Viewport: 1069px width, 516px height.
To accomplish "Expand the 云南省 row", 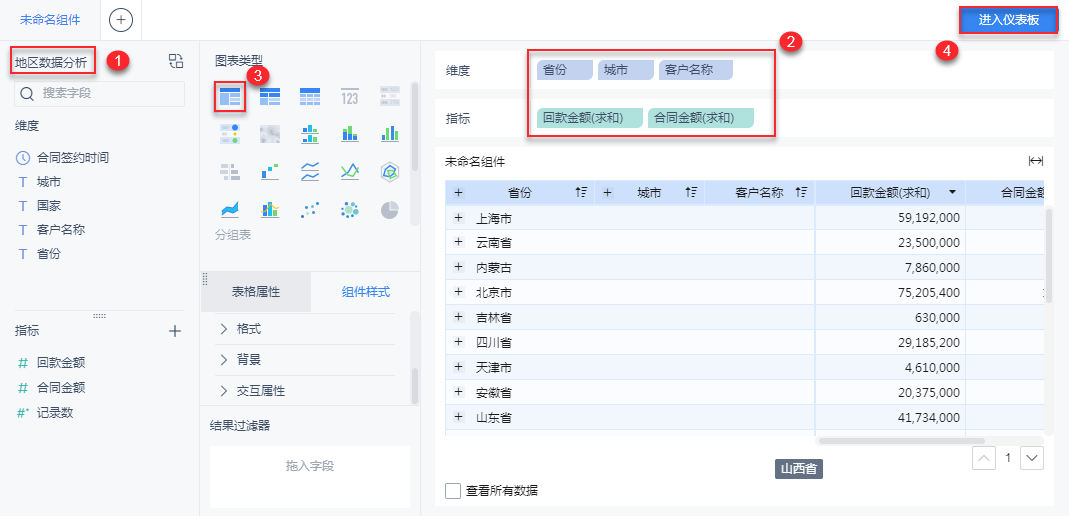I will click(x=458, y=243).
